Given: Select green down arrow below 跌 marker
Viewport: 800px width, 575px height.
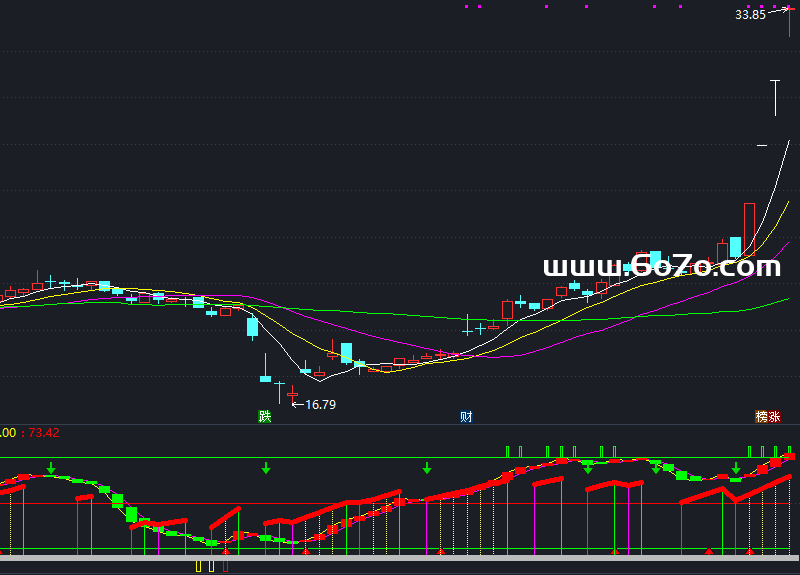Looking at the screenshot, I should coord(266,467).
